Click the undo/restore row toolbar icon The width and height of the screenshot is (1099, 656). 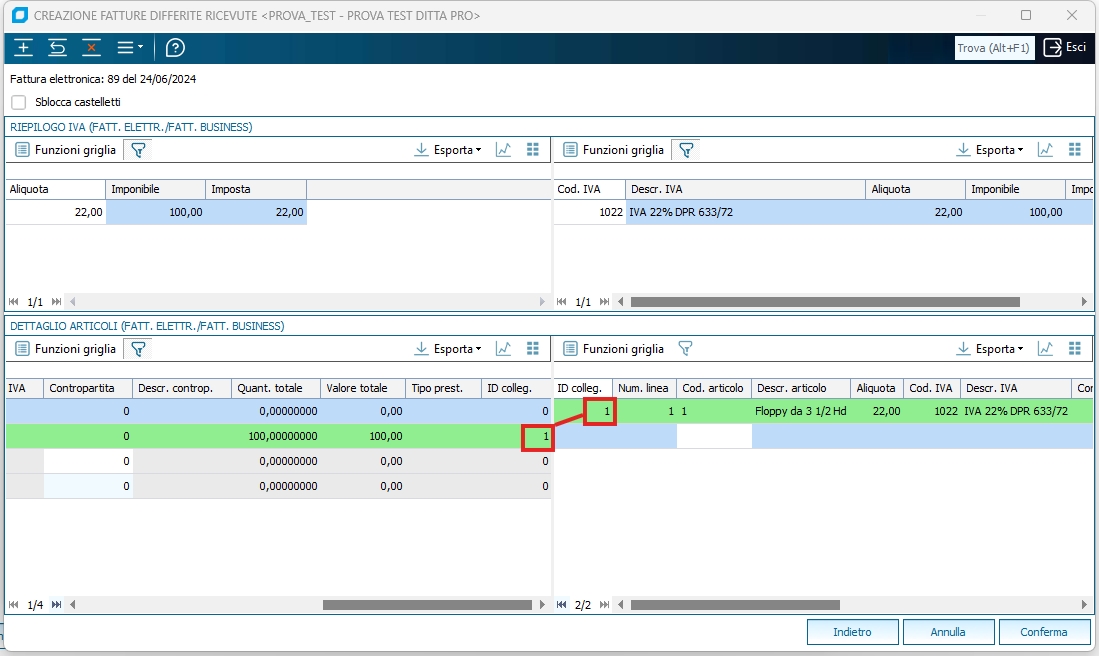(x=57, y=48)
